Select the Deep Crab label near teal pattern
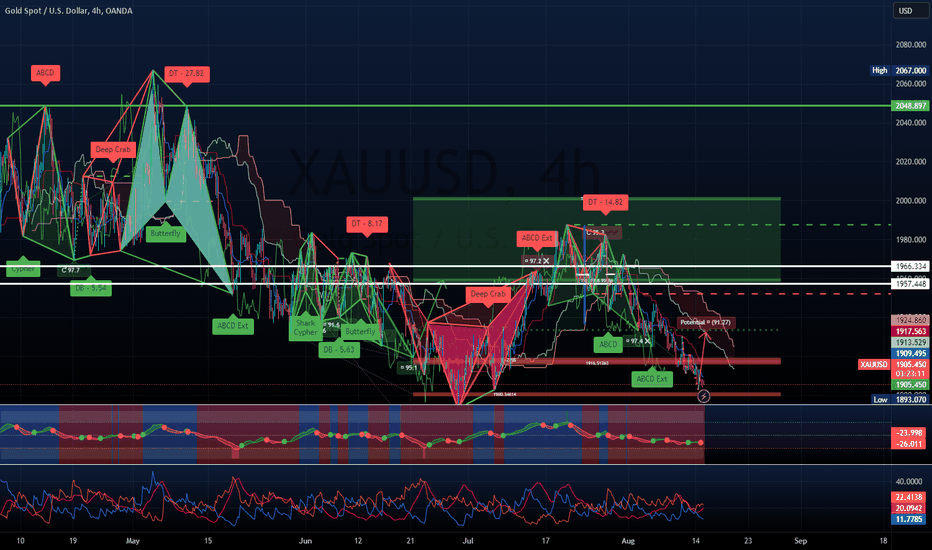The height and width of the screenshot is (550, 932). coord(113,149)
